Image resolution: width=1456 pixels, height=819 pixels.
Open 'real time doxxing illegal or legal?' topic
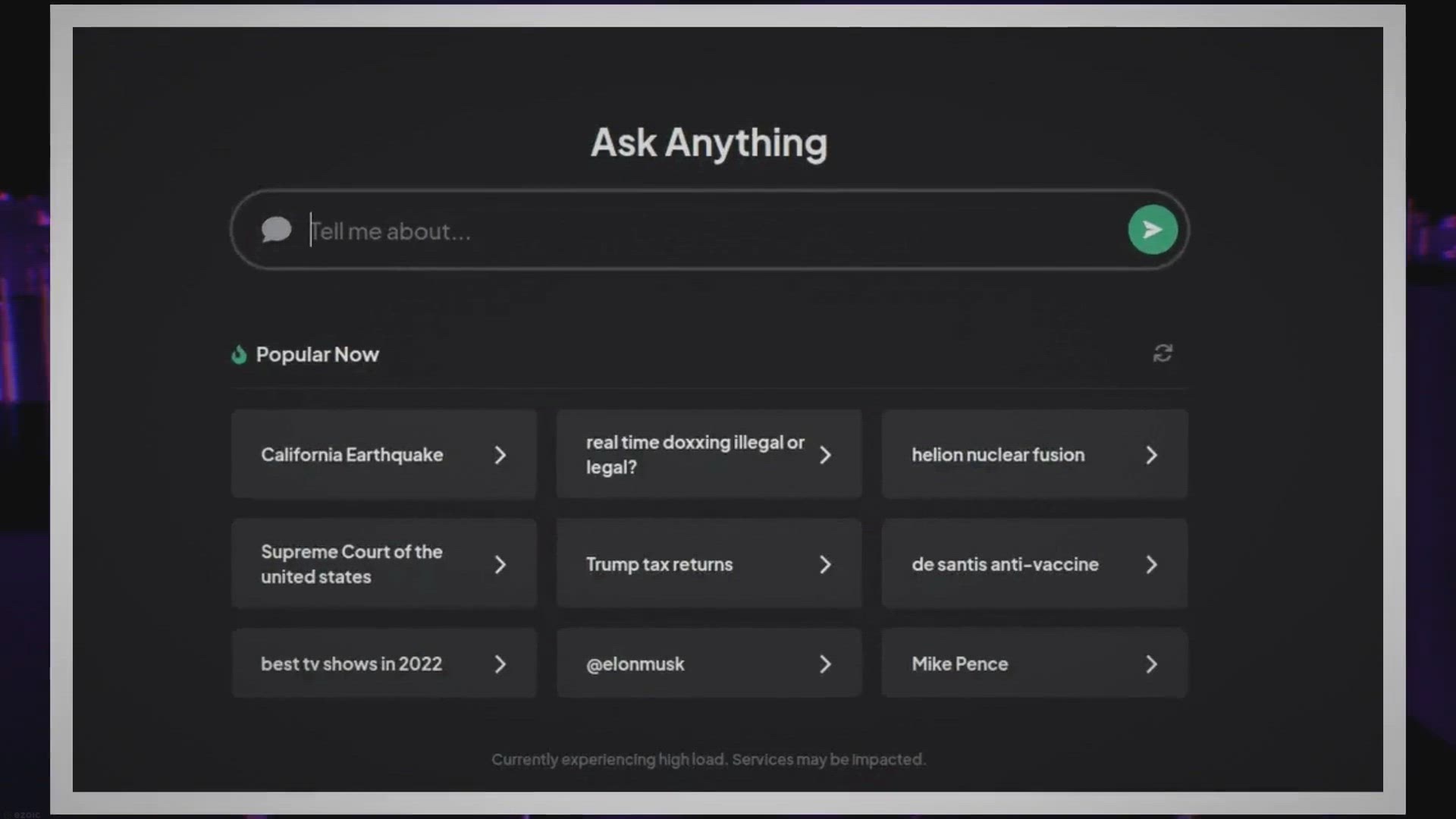click(694, 455)
